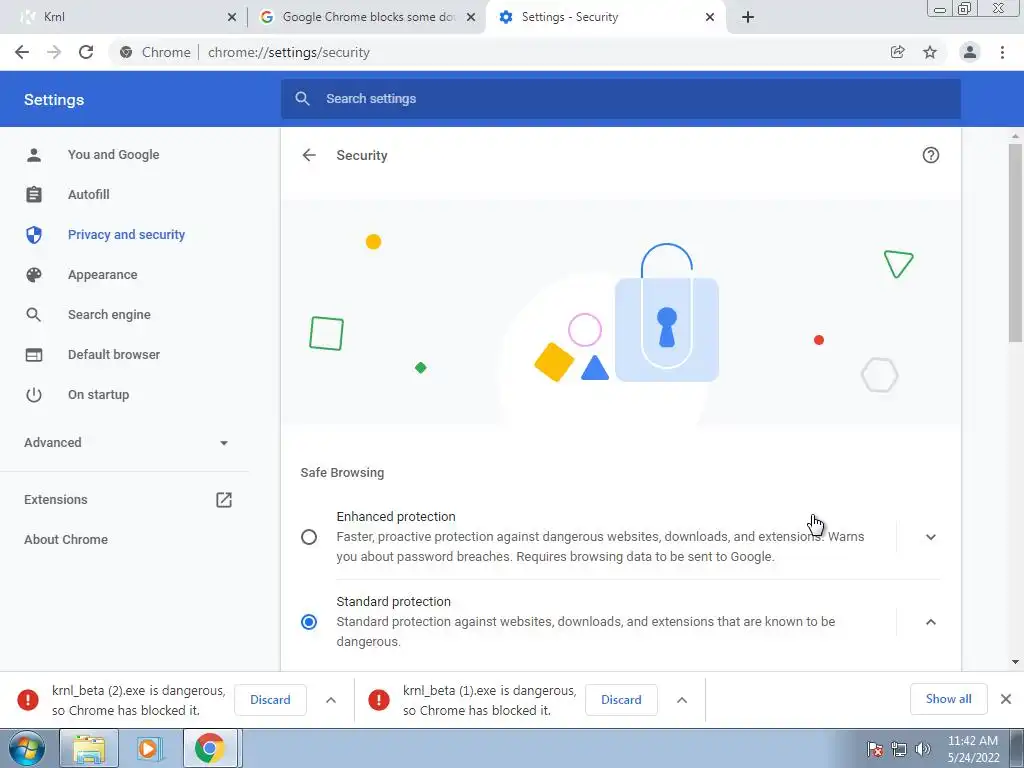Select Standard protection radio button
Viewport: 1024px width, 768px height.
[x=309, y=622]
